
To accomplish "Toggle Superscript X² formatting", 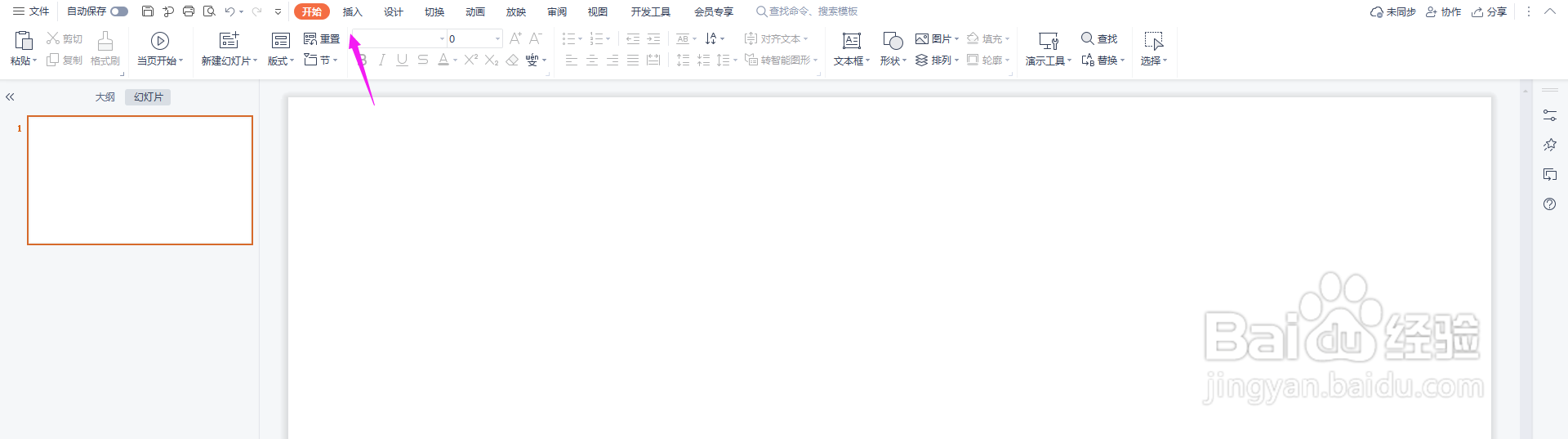I will click(x=471, y=60).
